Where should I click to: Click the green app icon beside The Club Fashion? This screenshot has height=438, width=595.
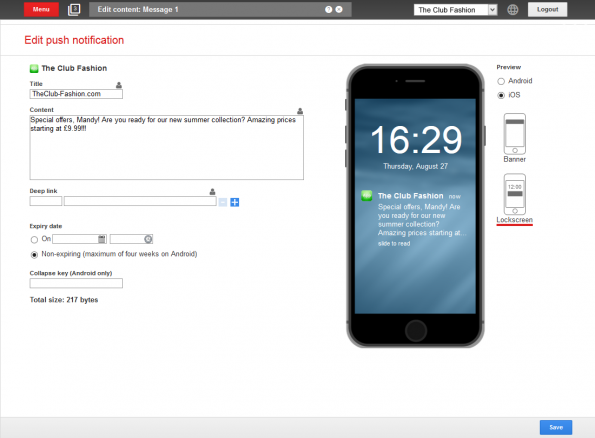pos(34,69)
